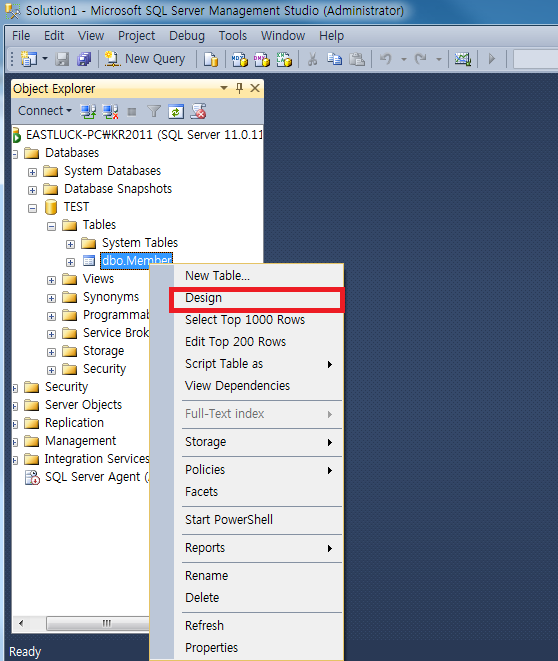Click the Refresh icon in Object Explorer
Screen dimensions: 558x661
pos(176,111)
